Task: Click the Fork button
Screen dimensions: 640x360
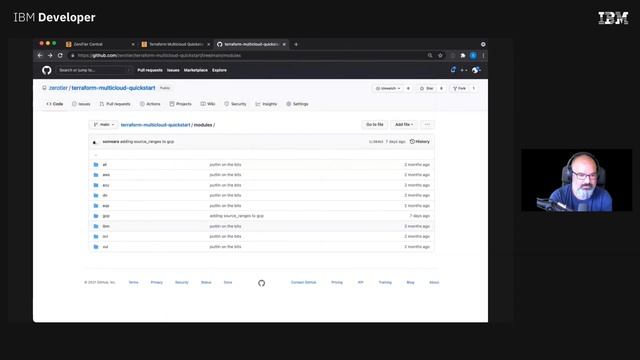Action: click(x=460, y=88)
